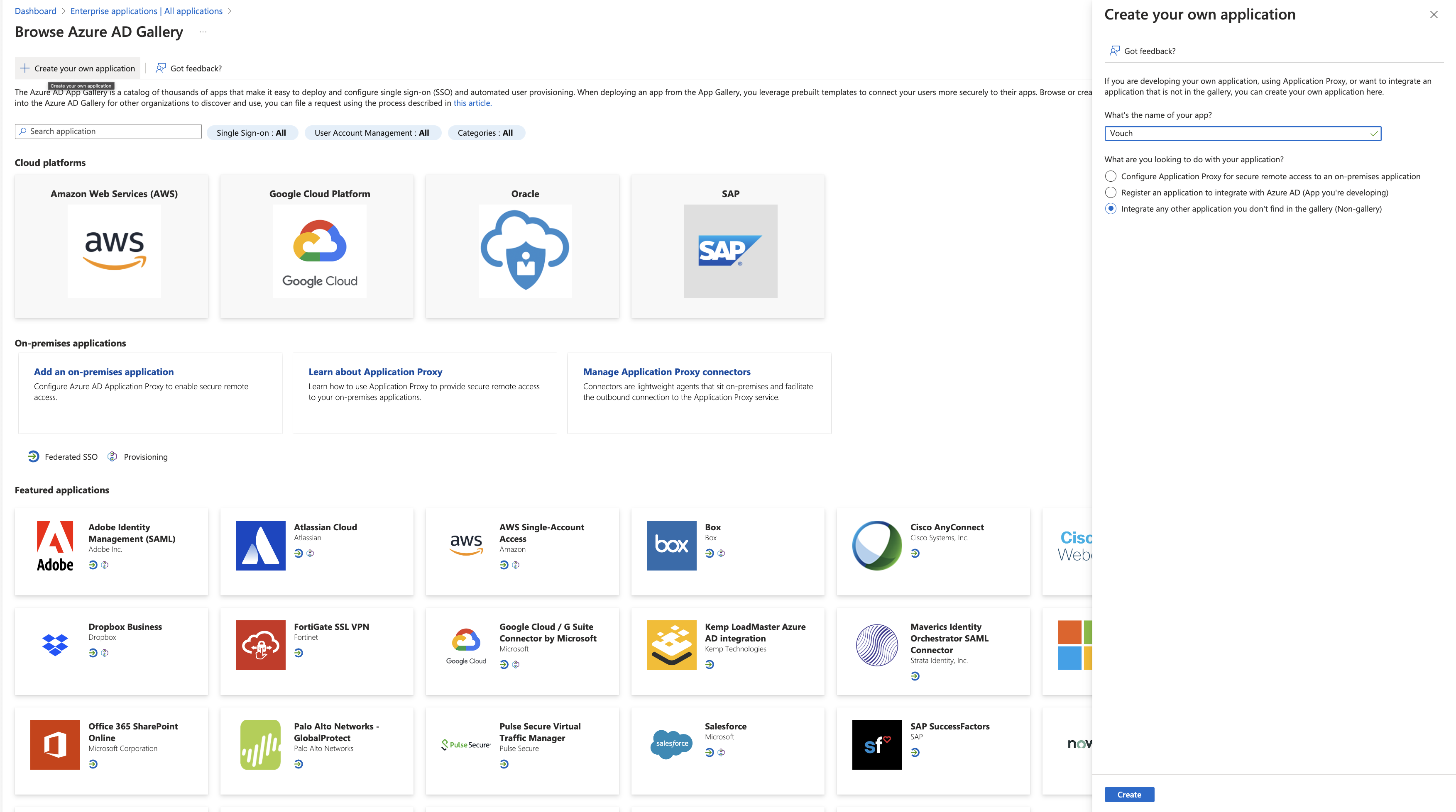Go to Enterprise applications breadcrumb
This screenshot has height=812, width=1456.
146,11
